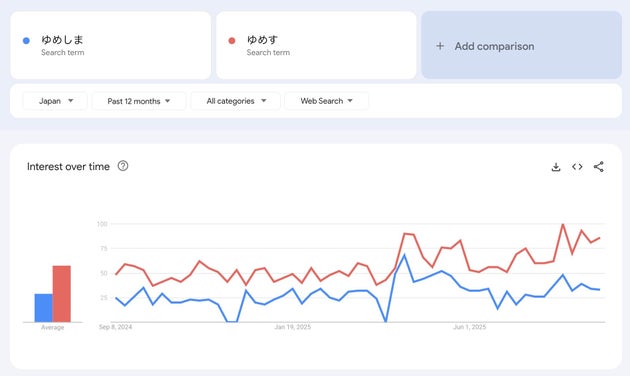Edit the ゆめしま search term
This screenshot has height=376, width=630.
click(110, 45)
